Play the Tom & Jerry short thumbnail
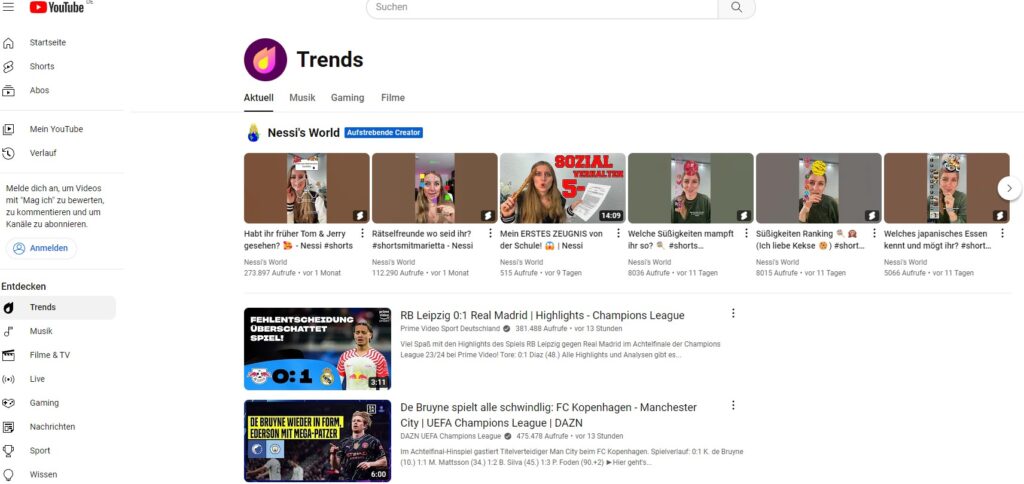 click(307, 188)
